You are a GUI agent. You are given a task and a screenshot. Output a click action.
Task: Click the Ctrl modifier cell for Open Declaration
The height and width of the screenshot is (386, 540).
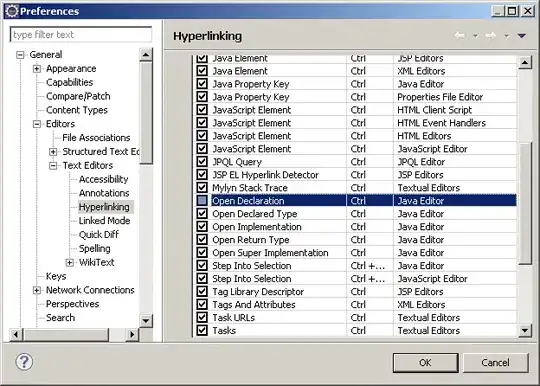tap(370, 200)
